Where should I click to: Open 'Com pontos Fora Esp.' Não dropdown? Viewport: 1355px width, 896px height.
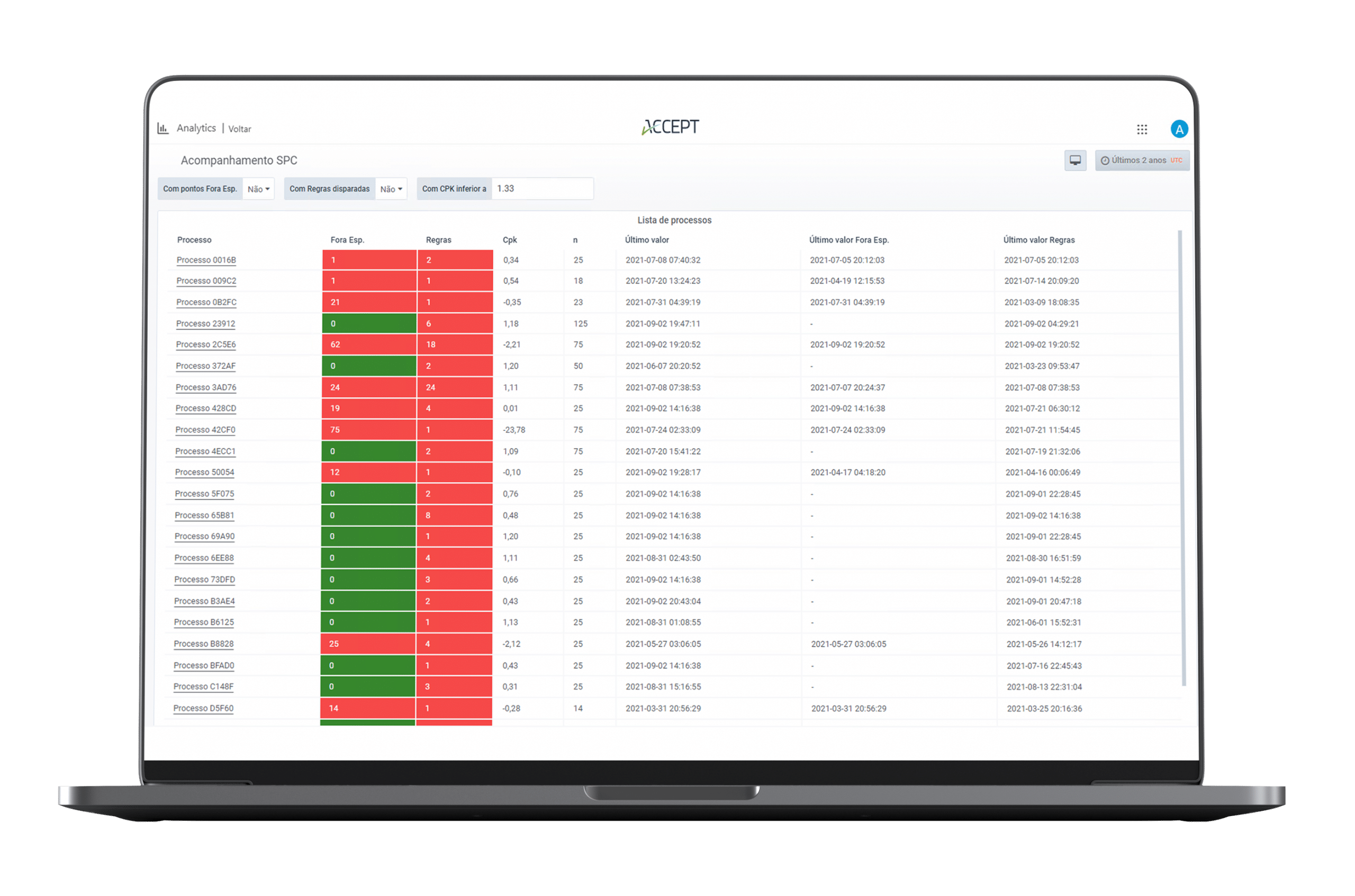coord(258,189)
